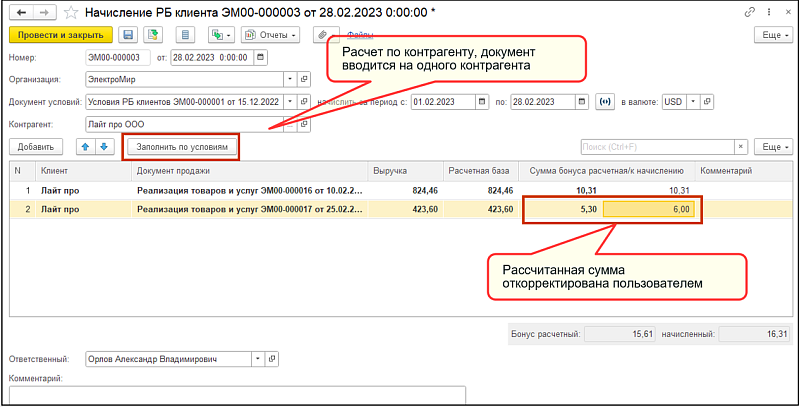Image resolution: width=799 pixels, height=407 pixels.
Task: Open the Лайт про ООО counterparty card icon
Action: click(x=304, y=124)
